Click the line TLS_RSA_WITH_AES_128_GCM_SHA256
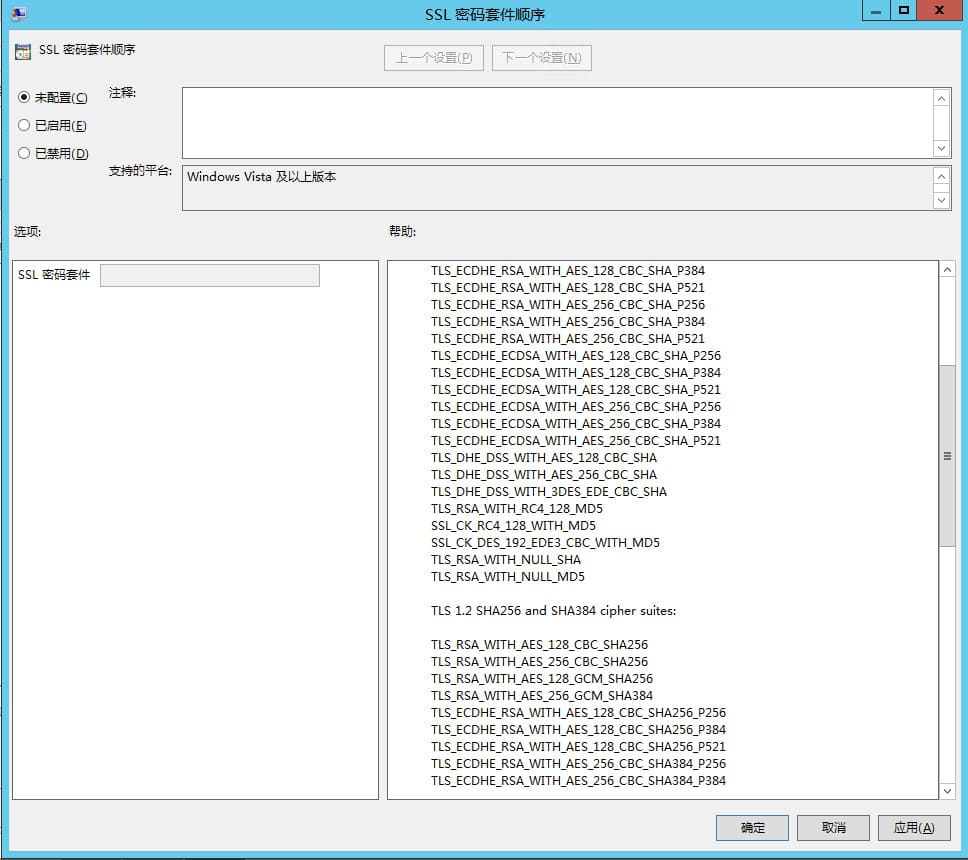The width and height of the screenshot is (968, 860). pos(542,678)
